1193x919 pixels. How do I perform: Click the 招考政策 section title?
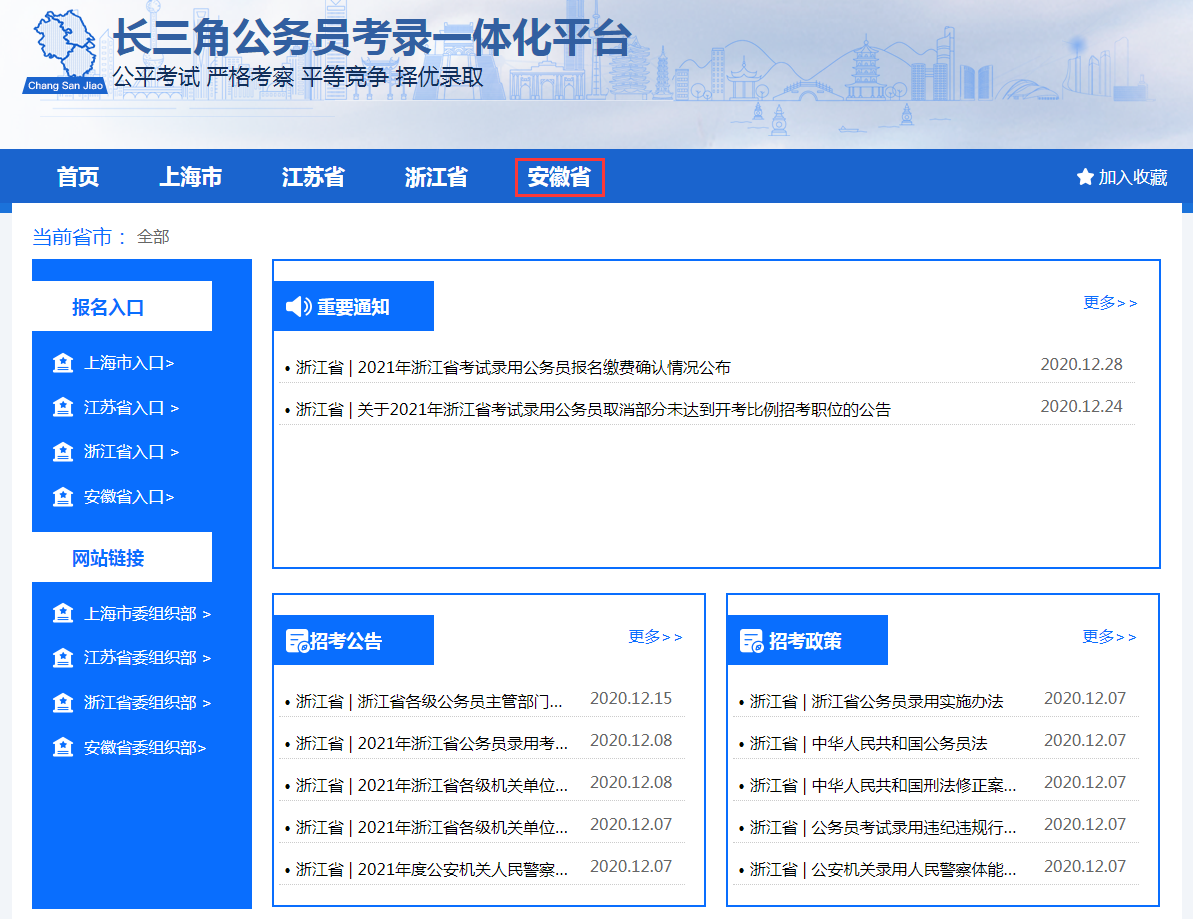805,641
